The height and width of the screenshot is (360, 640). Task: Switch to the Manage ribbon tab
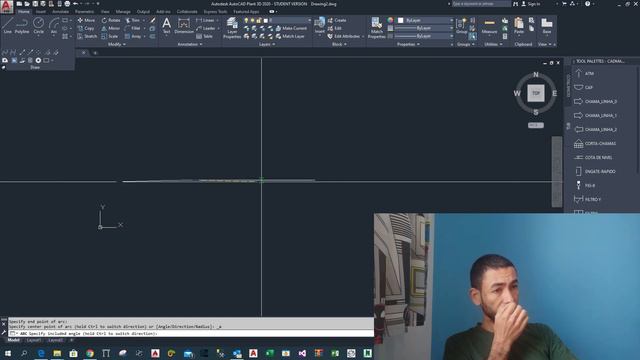point(123,11)
